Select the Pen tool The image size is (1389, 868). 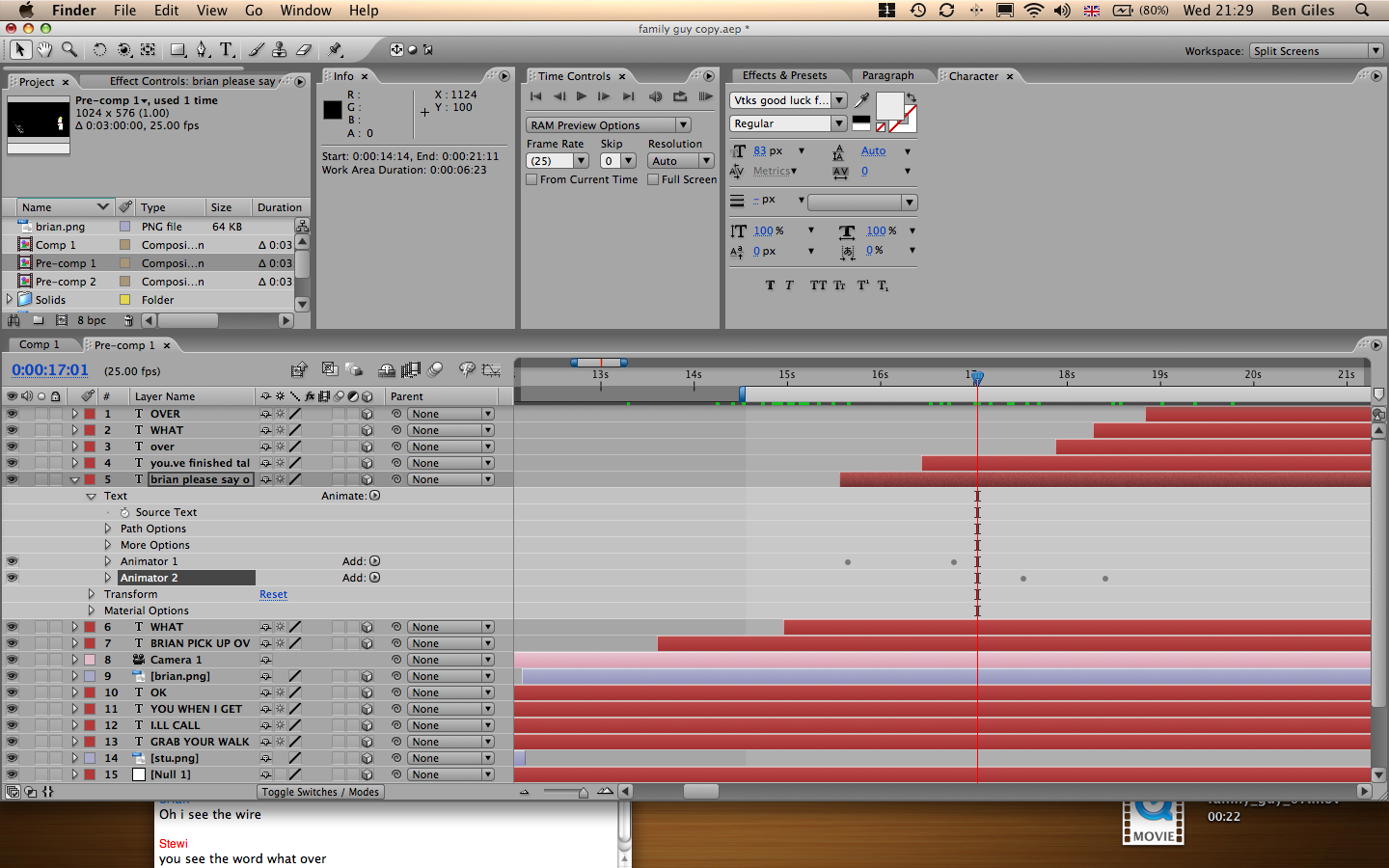(202, 49)
